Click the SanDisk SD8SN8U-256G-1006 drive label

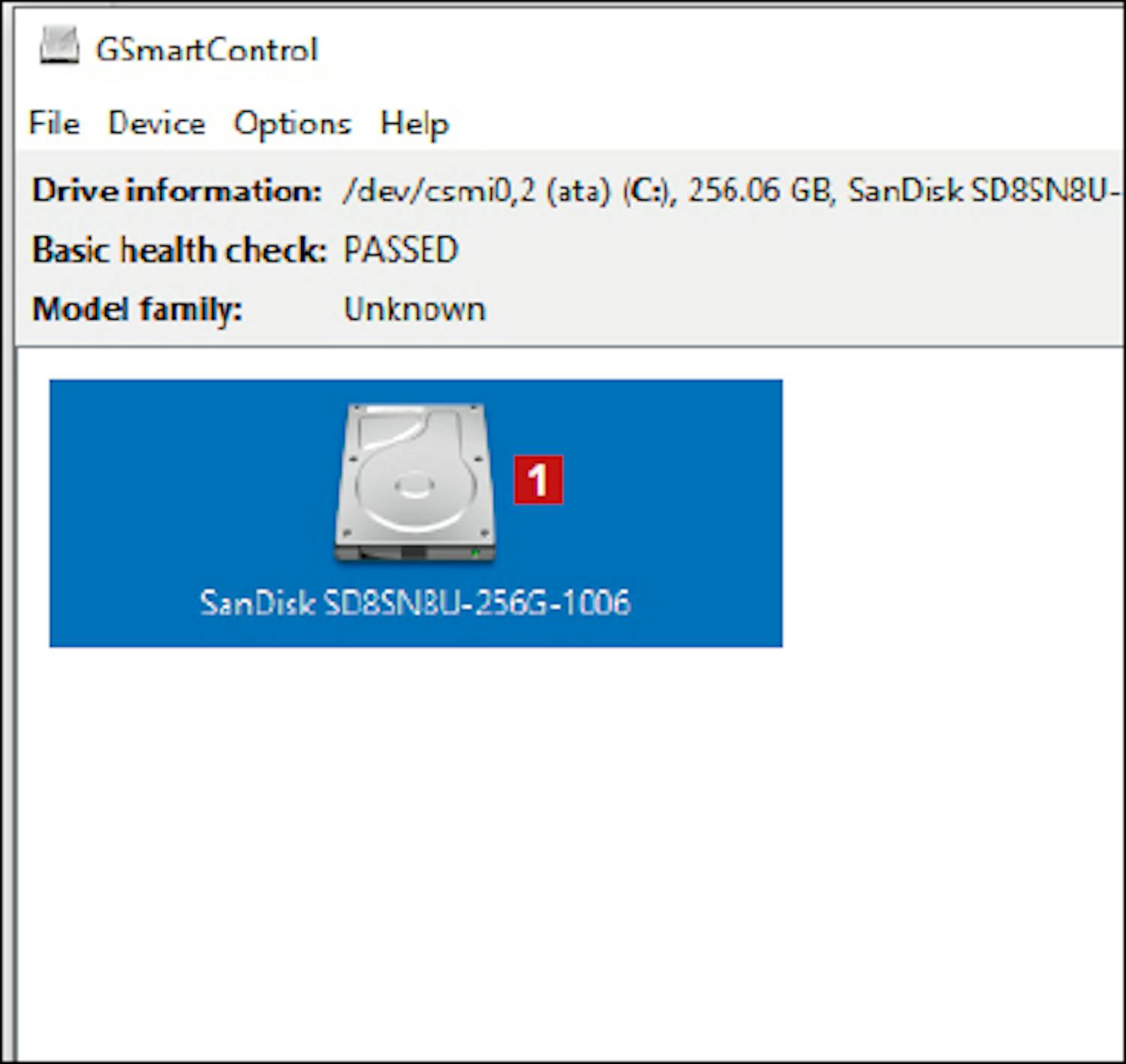pyautogui.click(x=415, y=603)
